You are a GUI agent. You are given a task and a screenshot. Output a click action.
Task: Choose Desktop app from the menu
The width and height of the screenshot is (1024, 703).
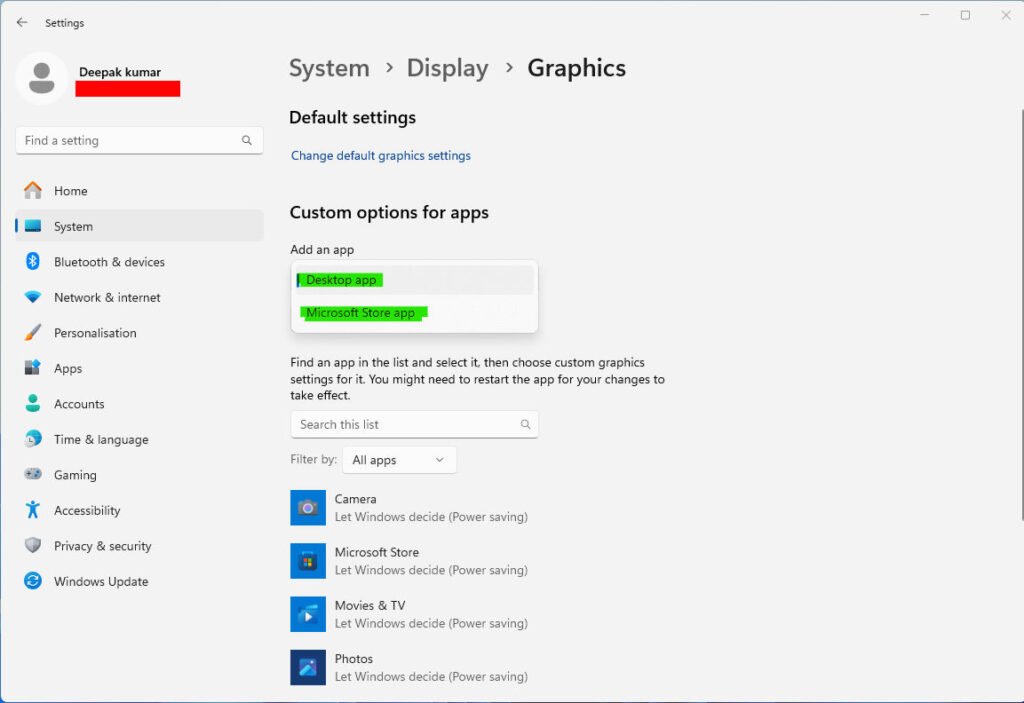click(x=340, y=280)
